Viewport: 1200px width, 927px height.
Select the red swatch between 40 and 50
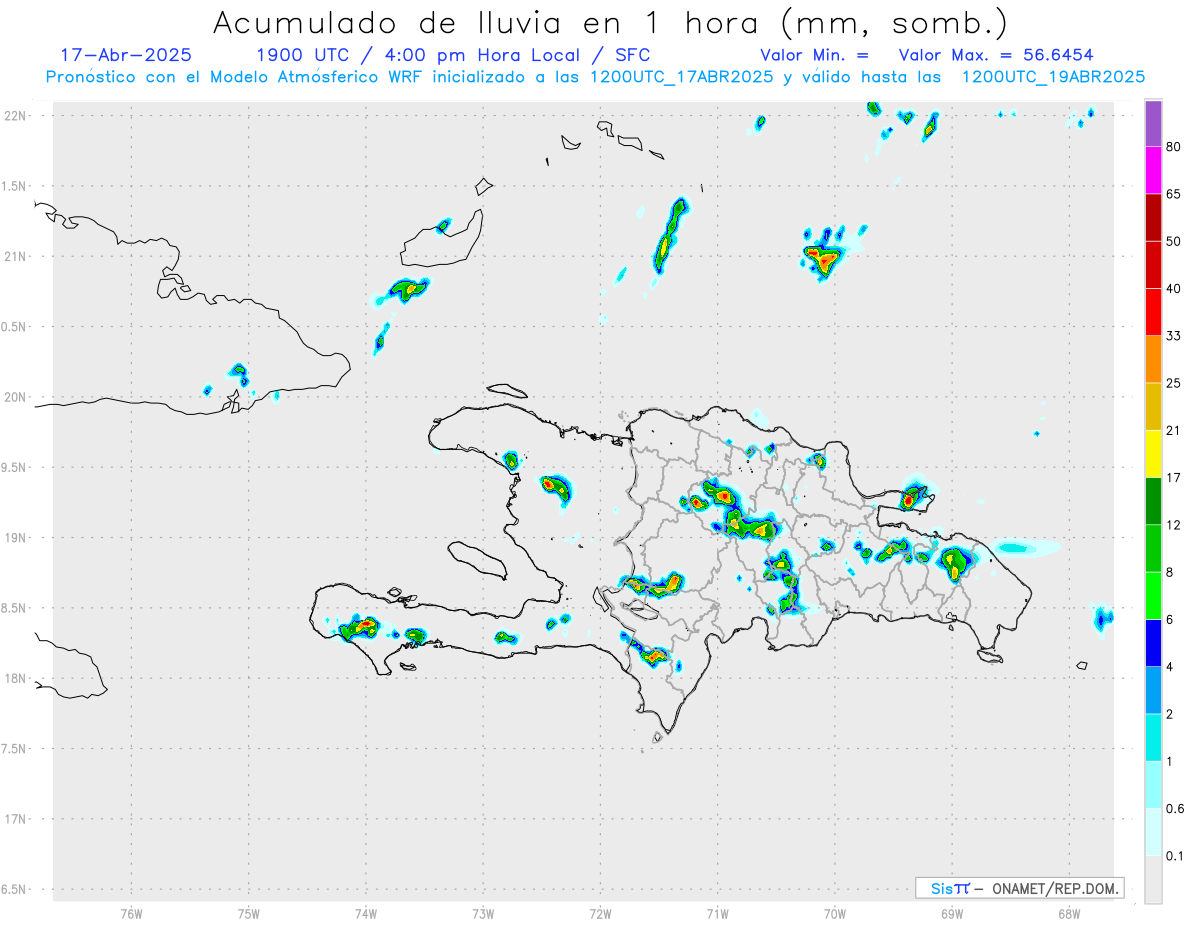click(x=1153, y=265)
